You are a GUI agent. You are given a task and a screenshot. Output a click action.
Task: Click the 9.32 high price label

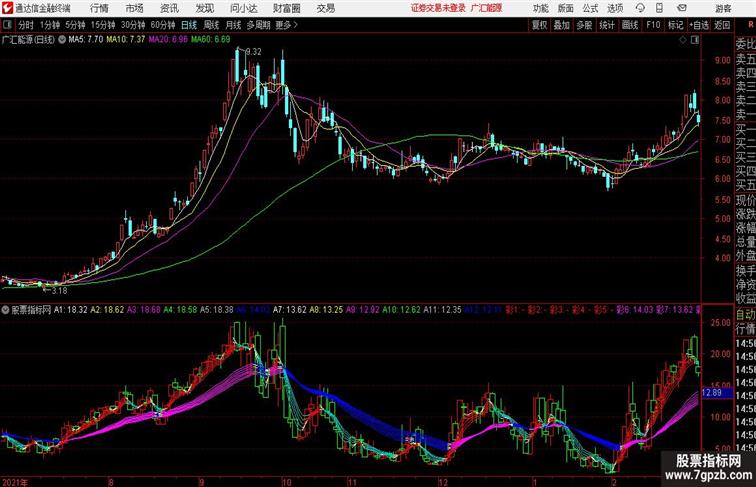[254, 52]
